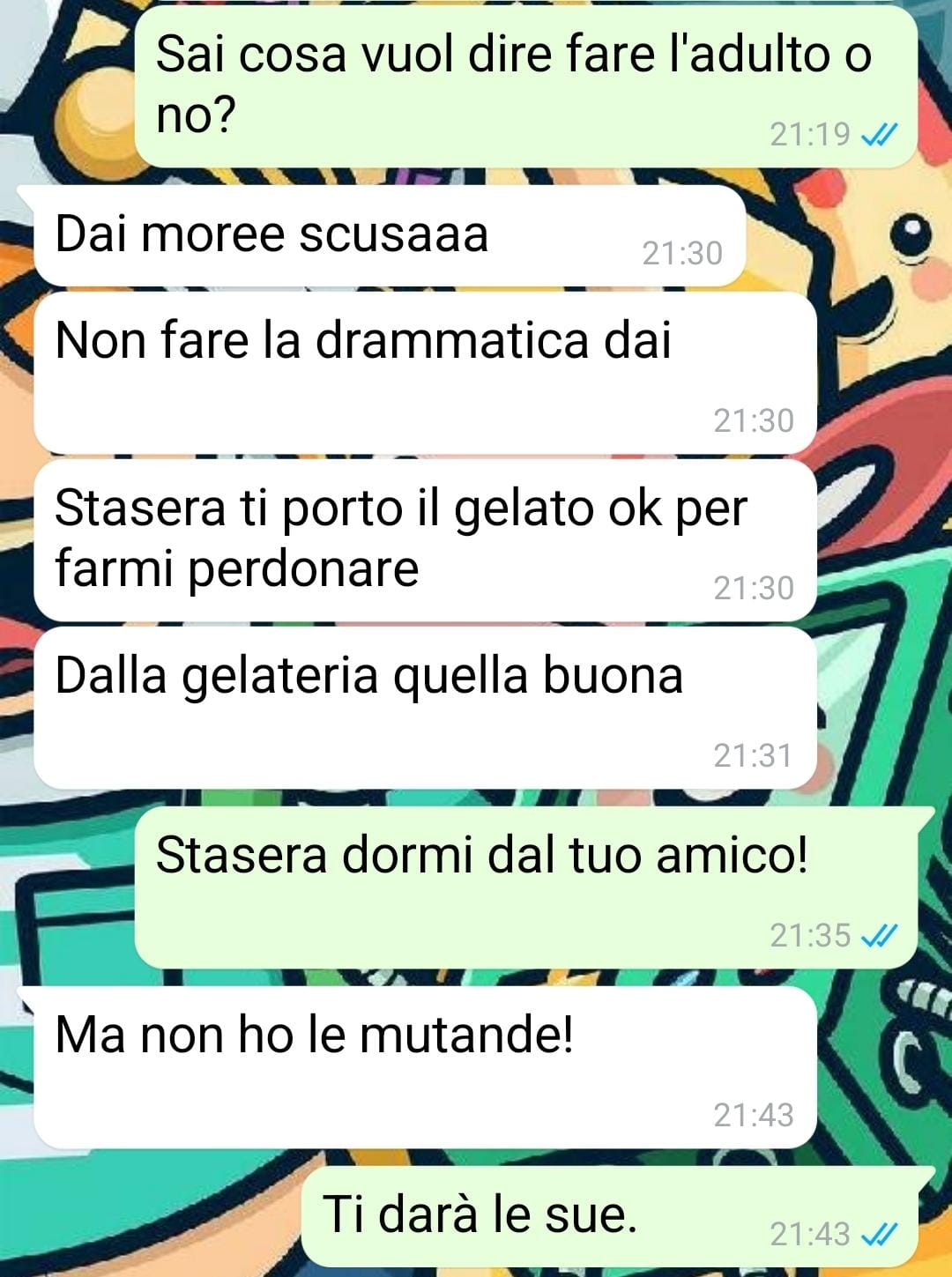Click the 21:35 timestamp in the green bubble
Image resolution: width=952 pixels, height=1277 pixels.
click(809, 935)
